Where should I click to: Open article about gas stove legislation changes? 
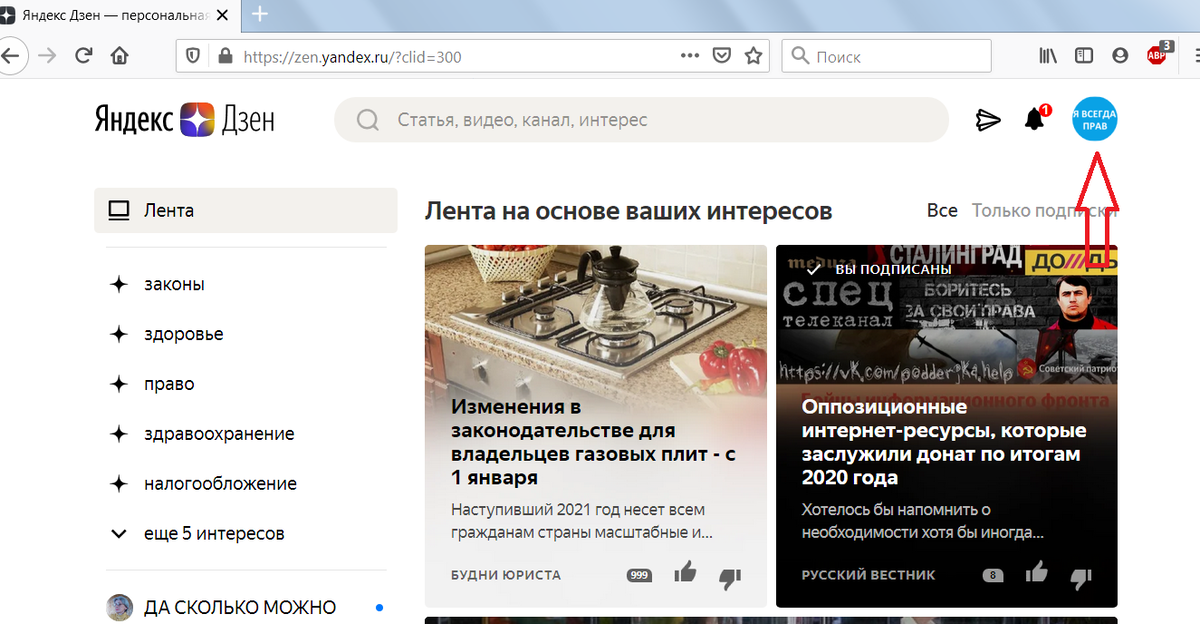click(595, 443)
